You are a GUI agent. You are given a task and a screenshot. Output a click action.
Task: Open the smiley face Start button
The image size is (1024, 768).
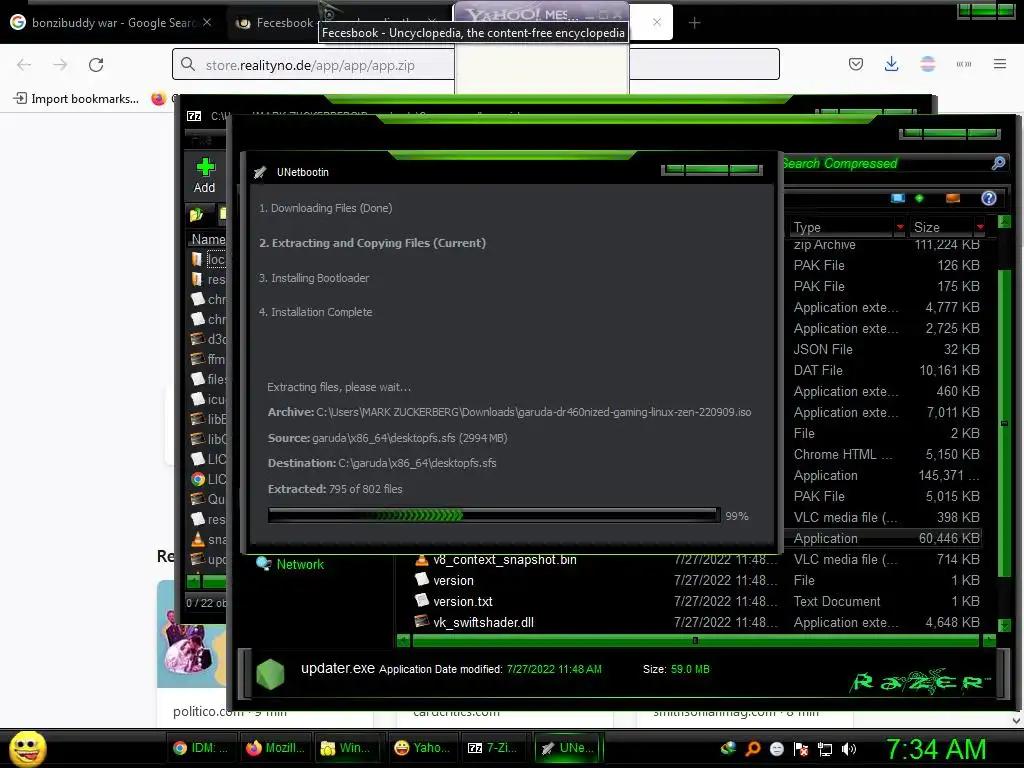pos(27,748)
